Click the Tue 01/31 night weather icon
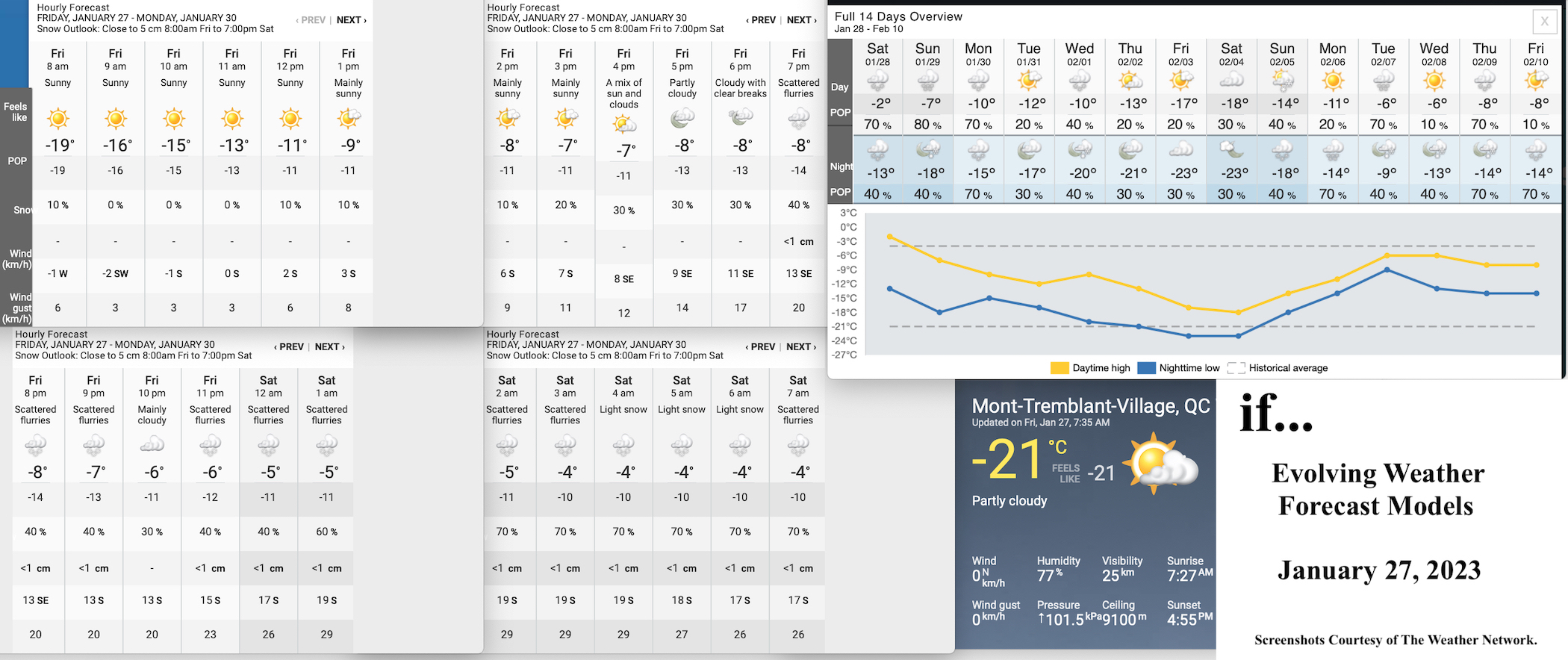Screen dimensions: 1568x660 [x=1029, y=150]
